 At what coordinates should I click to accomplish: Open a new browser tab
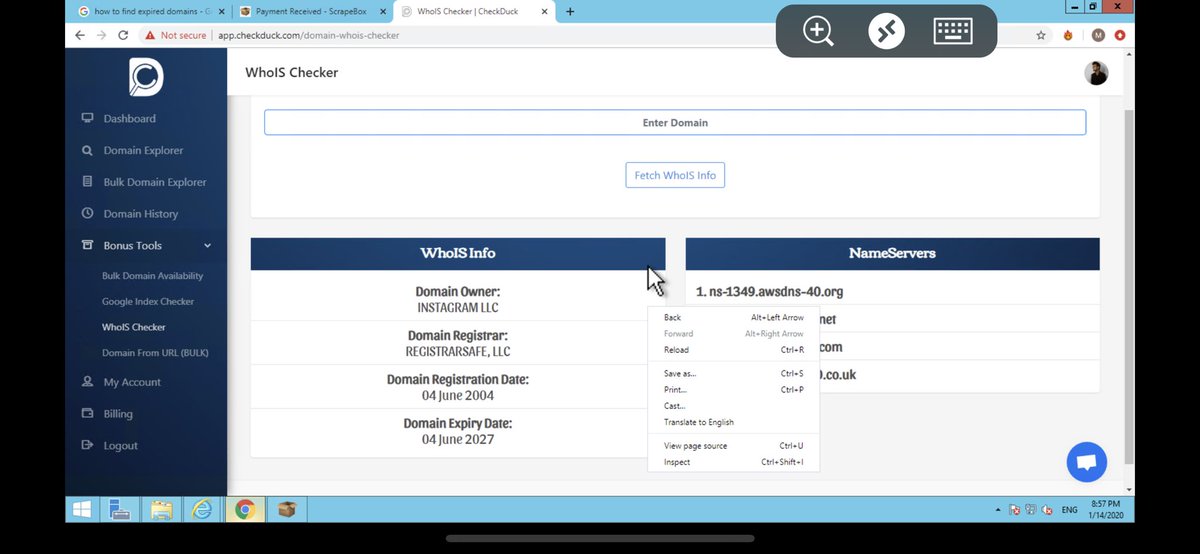click(x=570, y=12)
